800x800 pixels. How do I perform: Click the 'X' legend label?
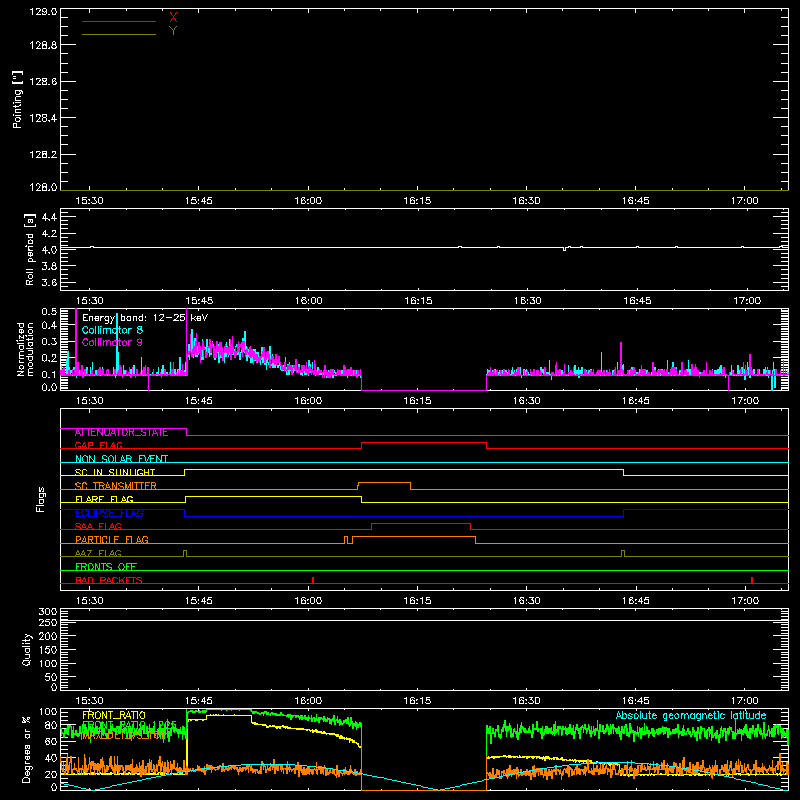(x=173, y=18)
